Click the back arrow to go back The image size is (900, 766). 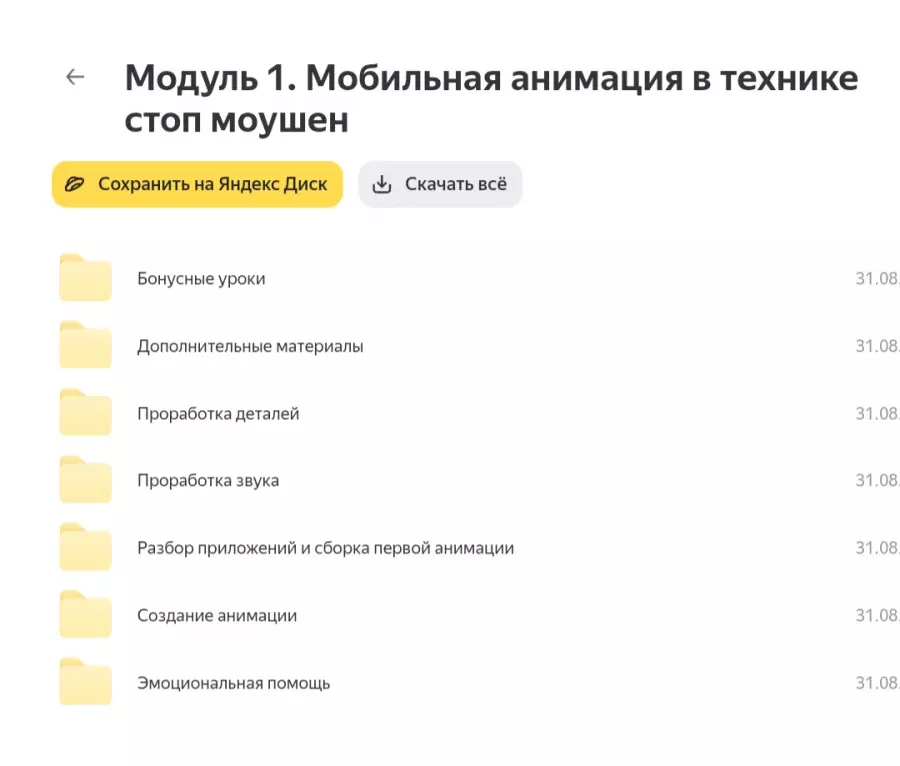(x=73, y=77)
